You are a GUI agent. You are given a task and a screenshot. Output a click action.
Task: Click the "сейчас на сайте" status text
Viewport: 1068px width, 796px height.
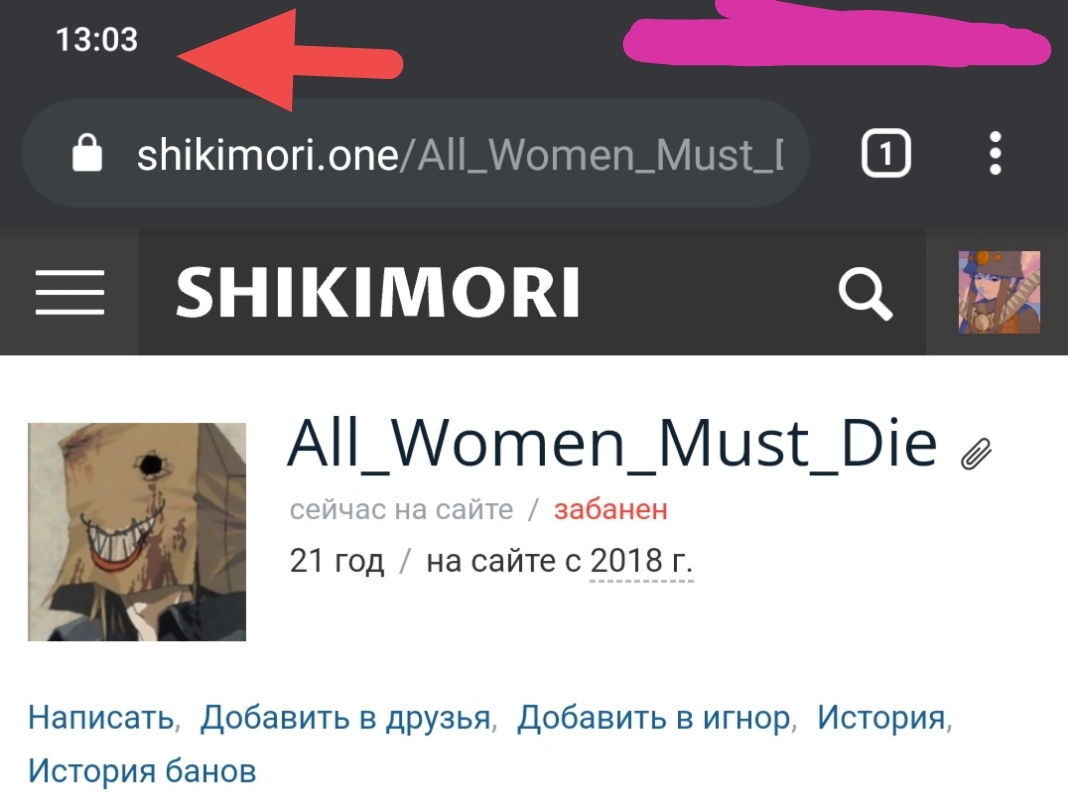(401, 509)
